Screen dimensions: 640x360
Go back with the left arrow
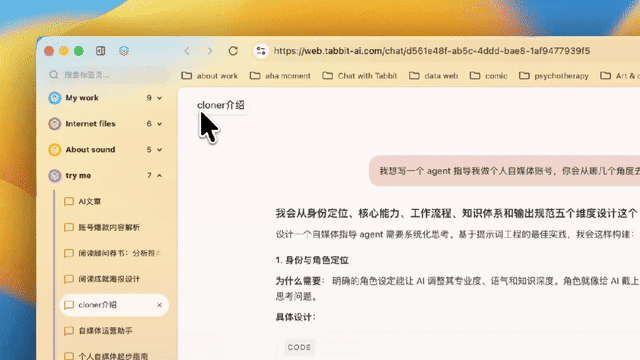pyautogui.click(x=187, y=51)
